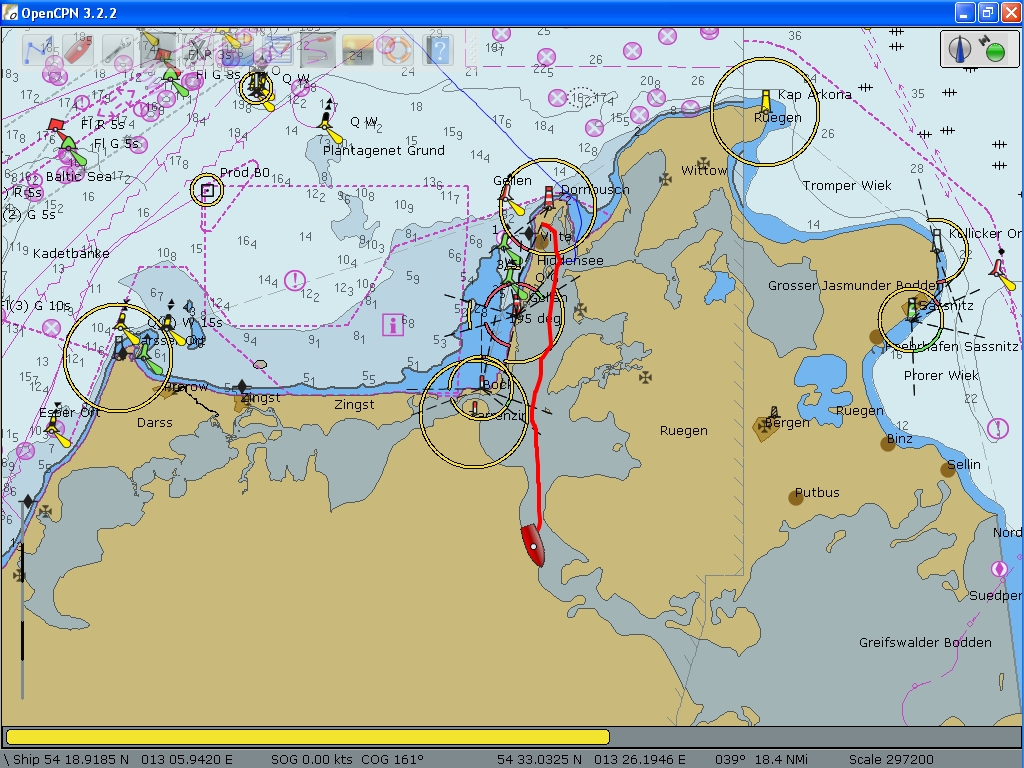Click the Darss label
This screenshot has width=1024, height=768.
[x=155, y=423]
